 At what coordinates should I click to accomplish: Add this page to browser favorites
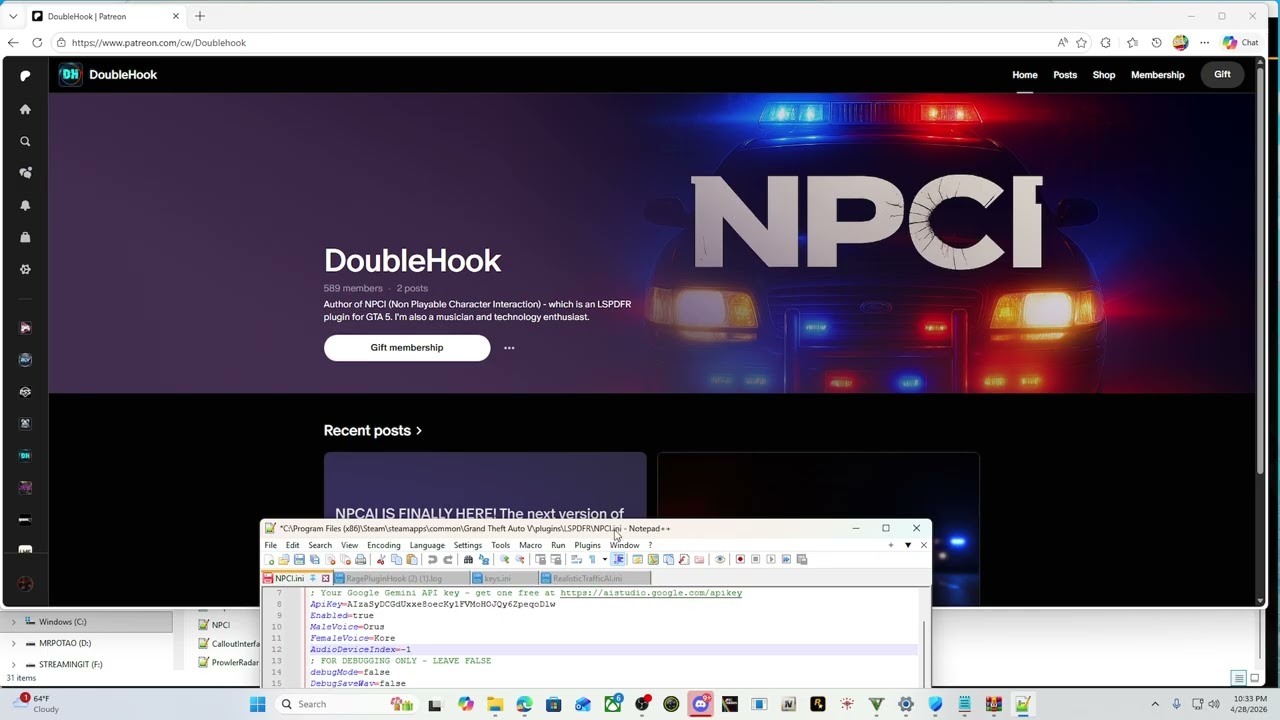(x=1081, y=43)
